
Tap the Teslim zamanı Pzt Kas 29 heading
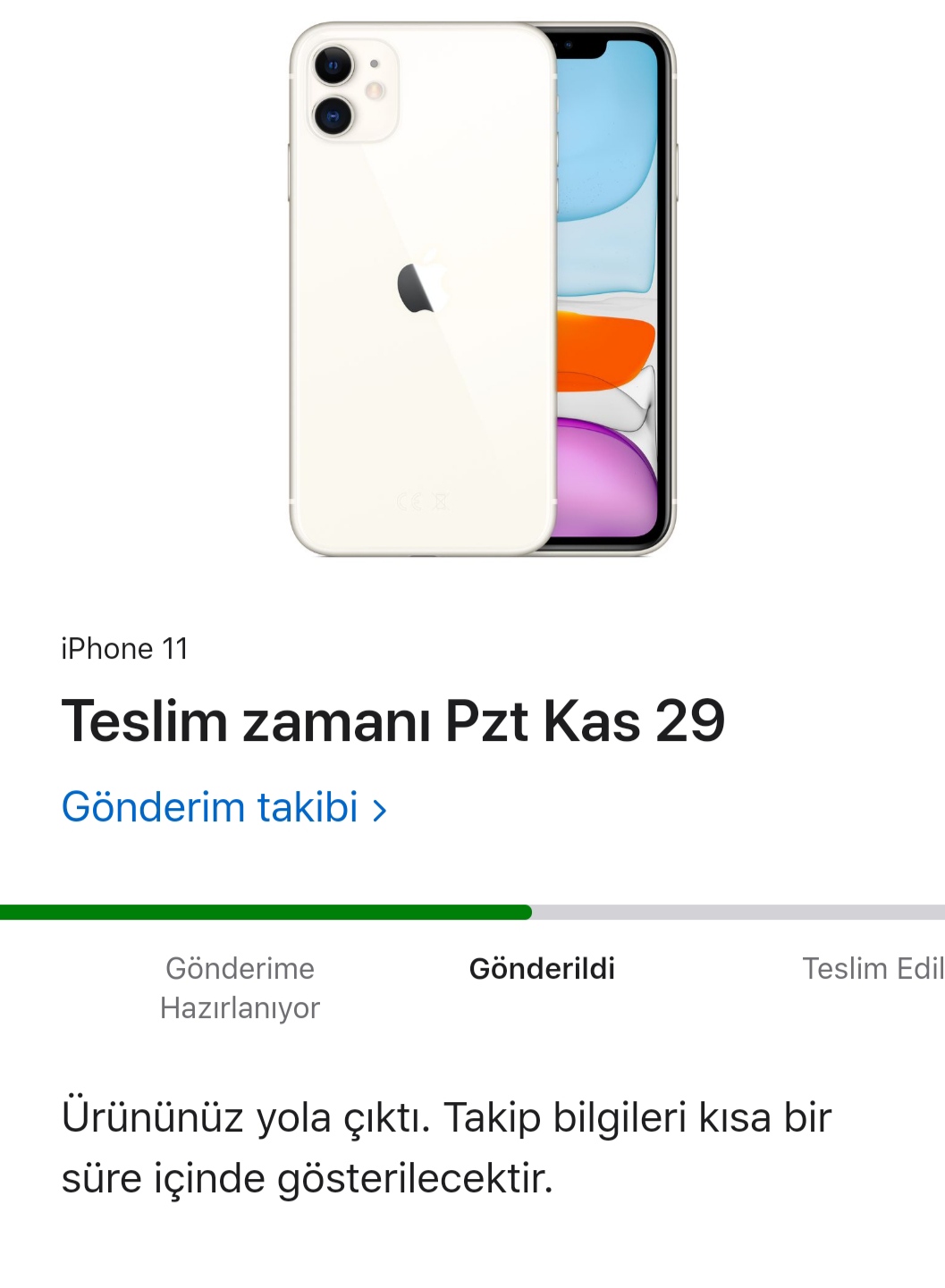[392, 720]
